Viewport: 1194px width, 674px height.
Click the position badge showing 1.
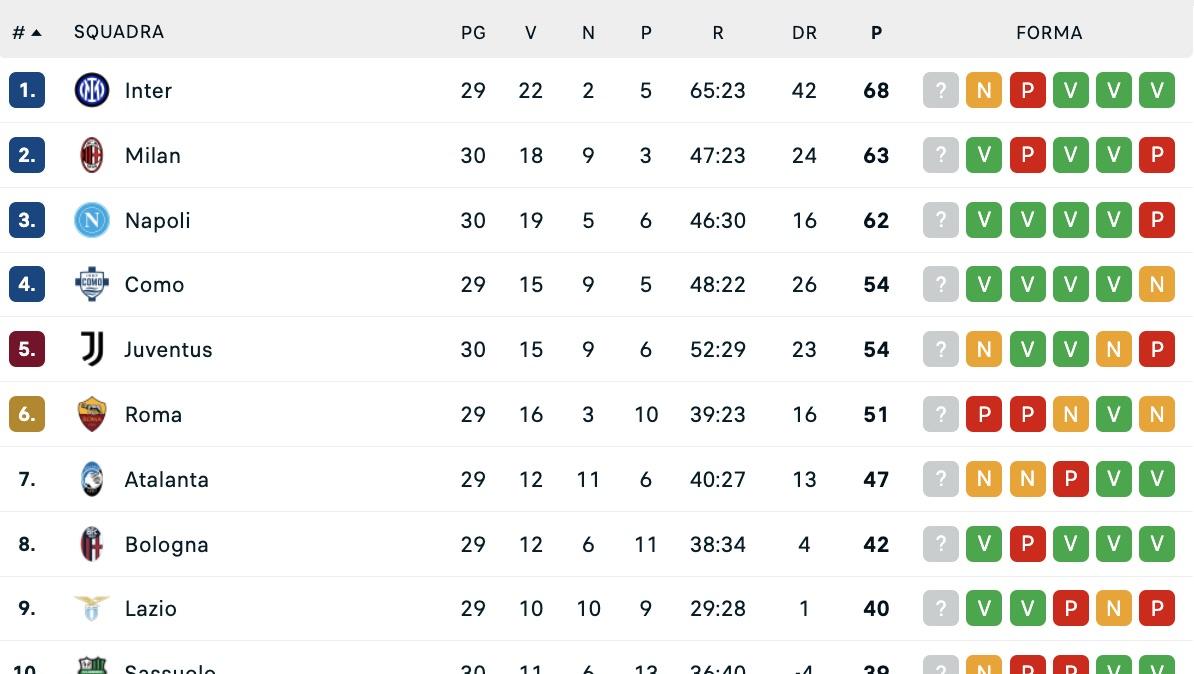[26, 90]
